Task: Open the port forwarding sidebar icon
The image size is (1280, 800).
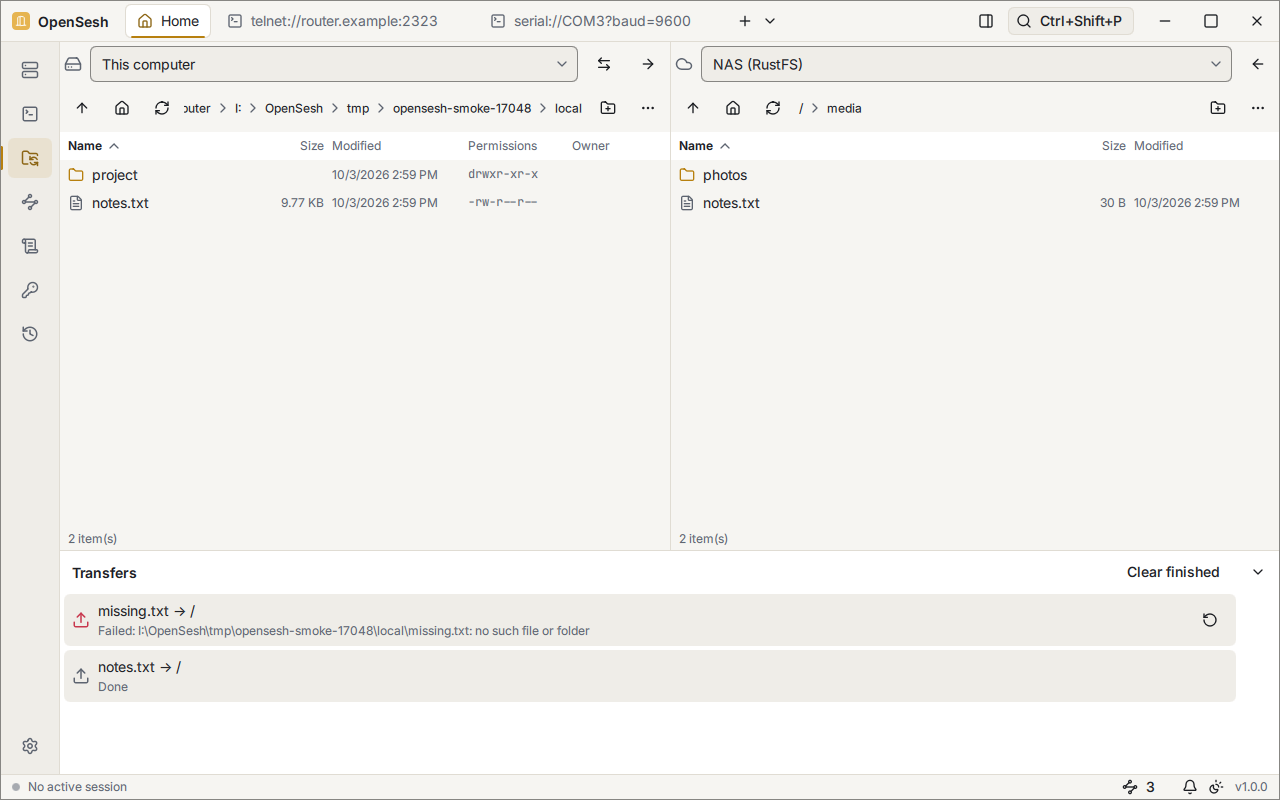Action: tap(30, 202)
